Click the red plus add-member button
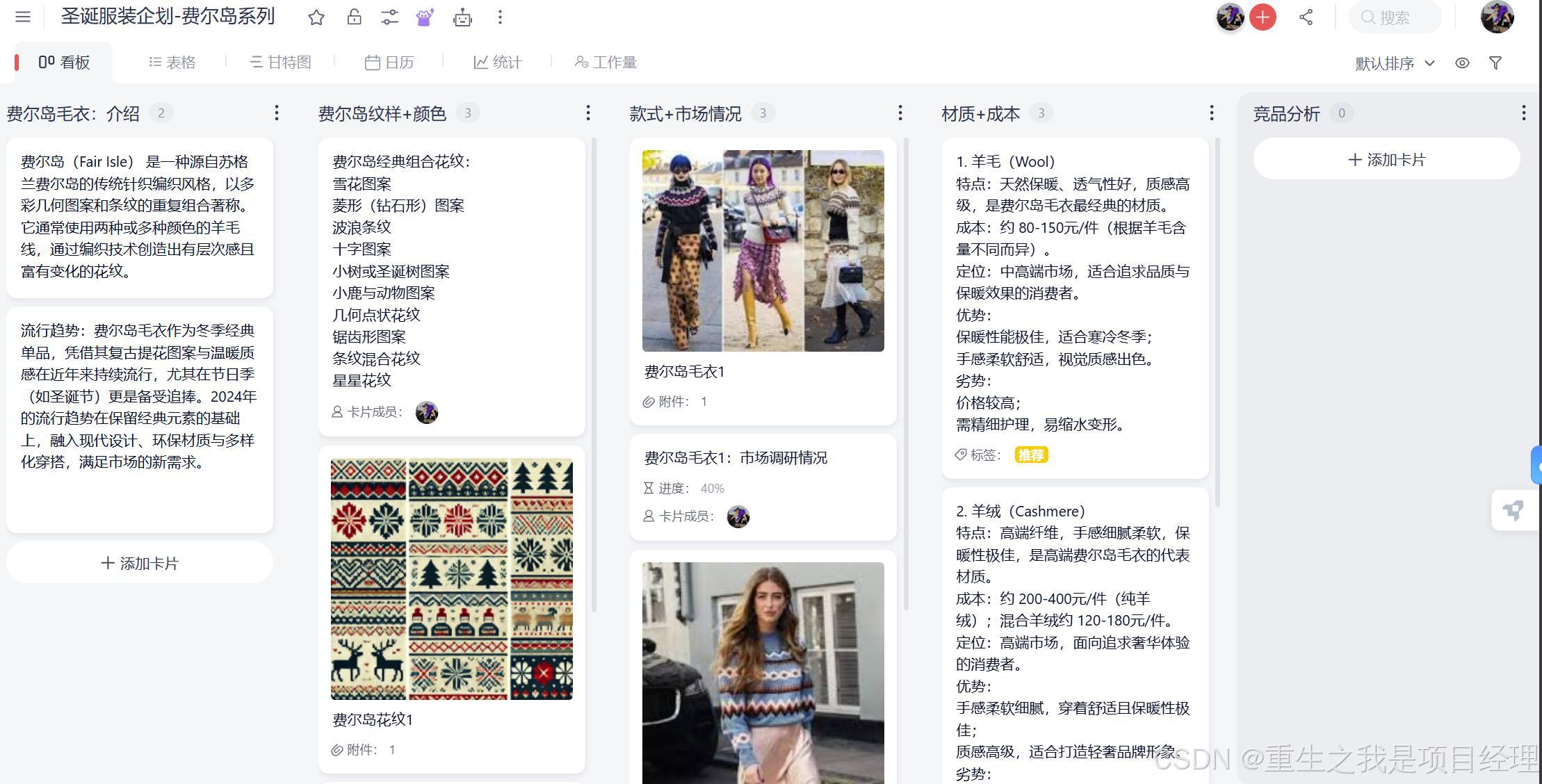1542x784 pixels. pyautogui.click(x=1263, y=17)
